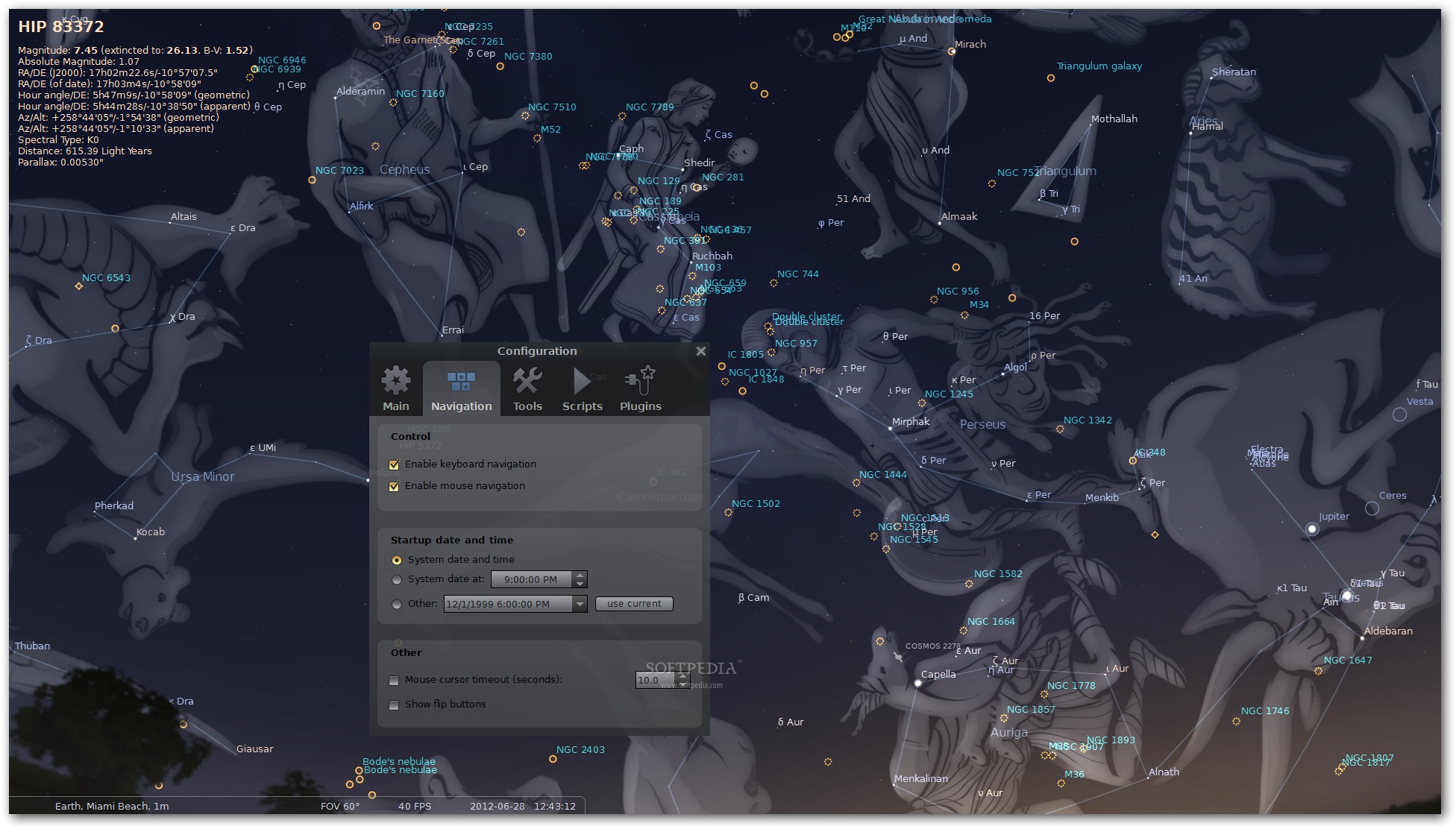Enable Mouse cursor timeout checkbox

(394, 680)
